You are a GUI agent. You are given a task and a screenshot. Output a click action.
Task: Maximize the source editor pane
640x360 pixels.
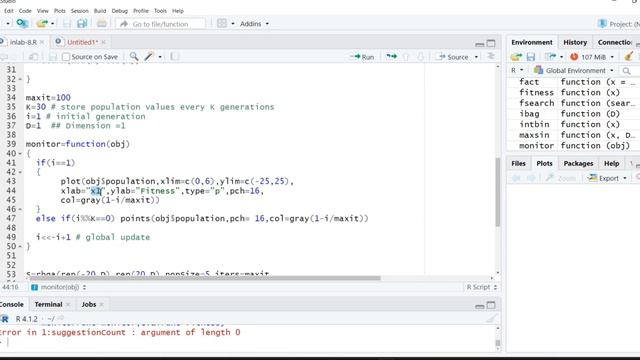pos(491,43)
